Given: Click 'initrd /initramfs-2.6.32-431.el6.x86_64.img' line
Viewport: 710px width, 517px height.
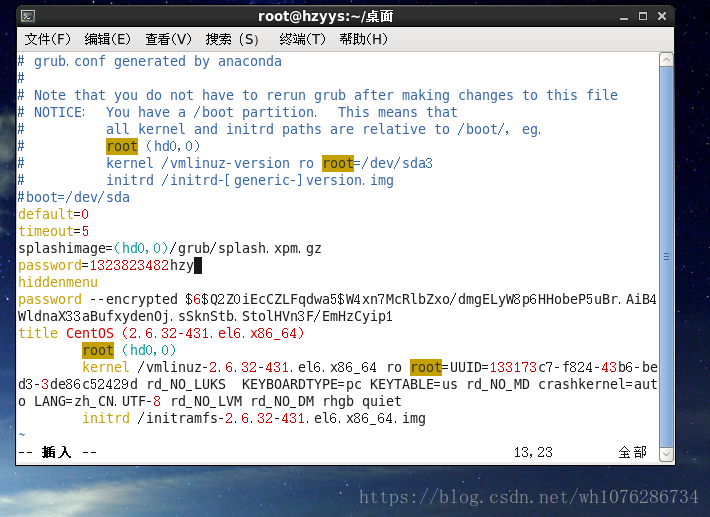Looking at the screenshot, I should [254, 418].
